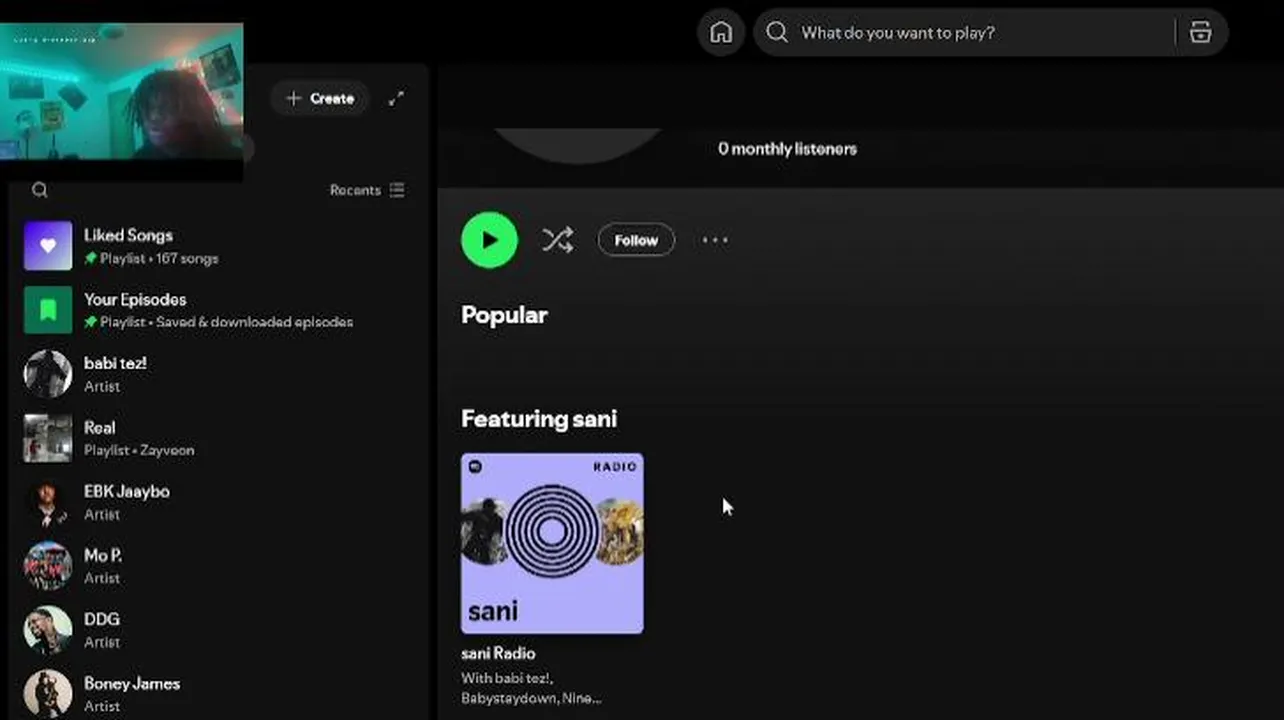Click the Create playlist button

[x=320, y=98]
